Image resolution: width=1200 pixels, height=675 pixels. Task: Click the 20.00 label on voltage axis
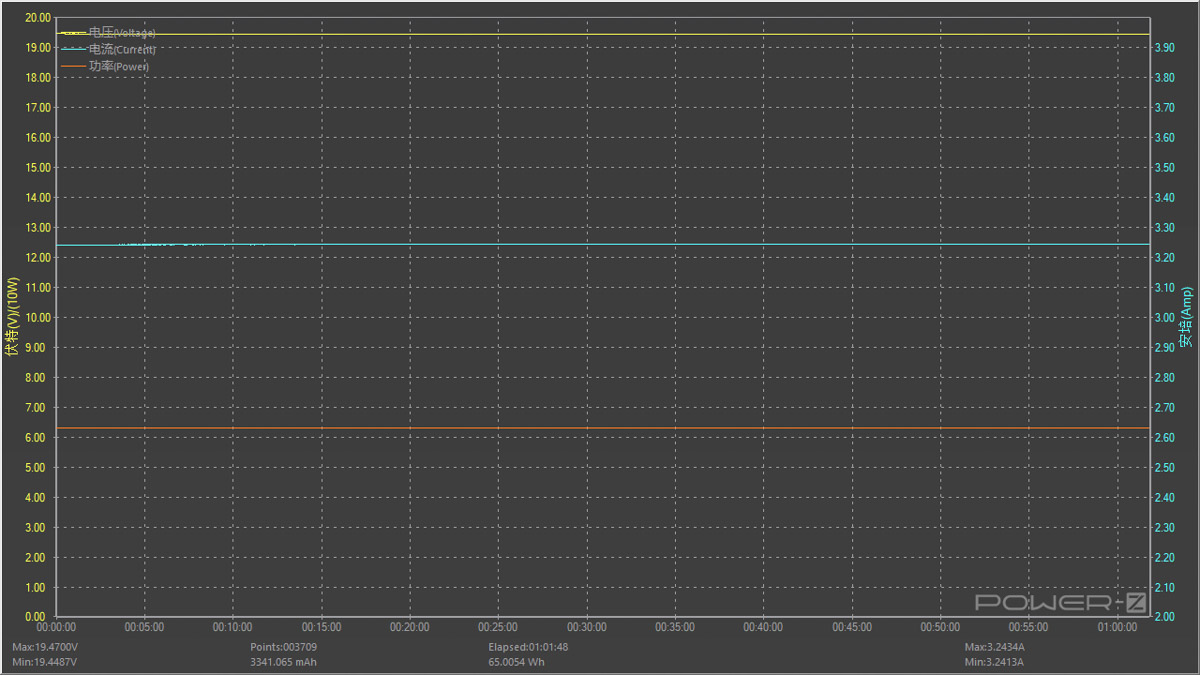click(38, 18)
